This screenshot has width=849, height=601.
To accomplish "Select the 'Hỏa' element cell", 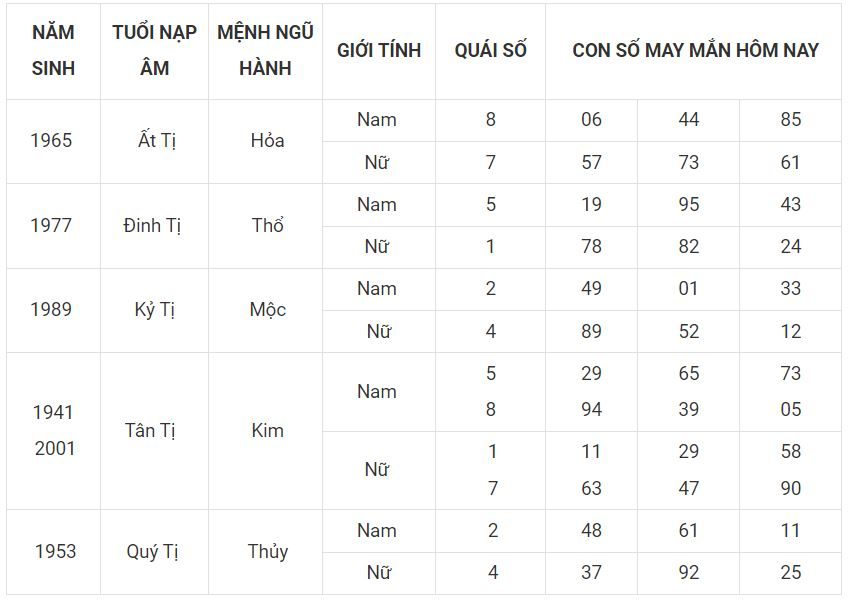I will (267, 141).
